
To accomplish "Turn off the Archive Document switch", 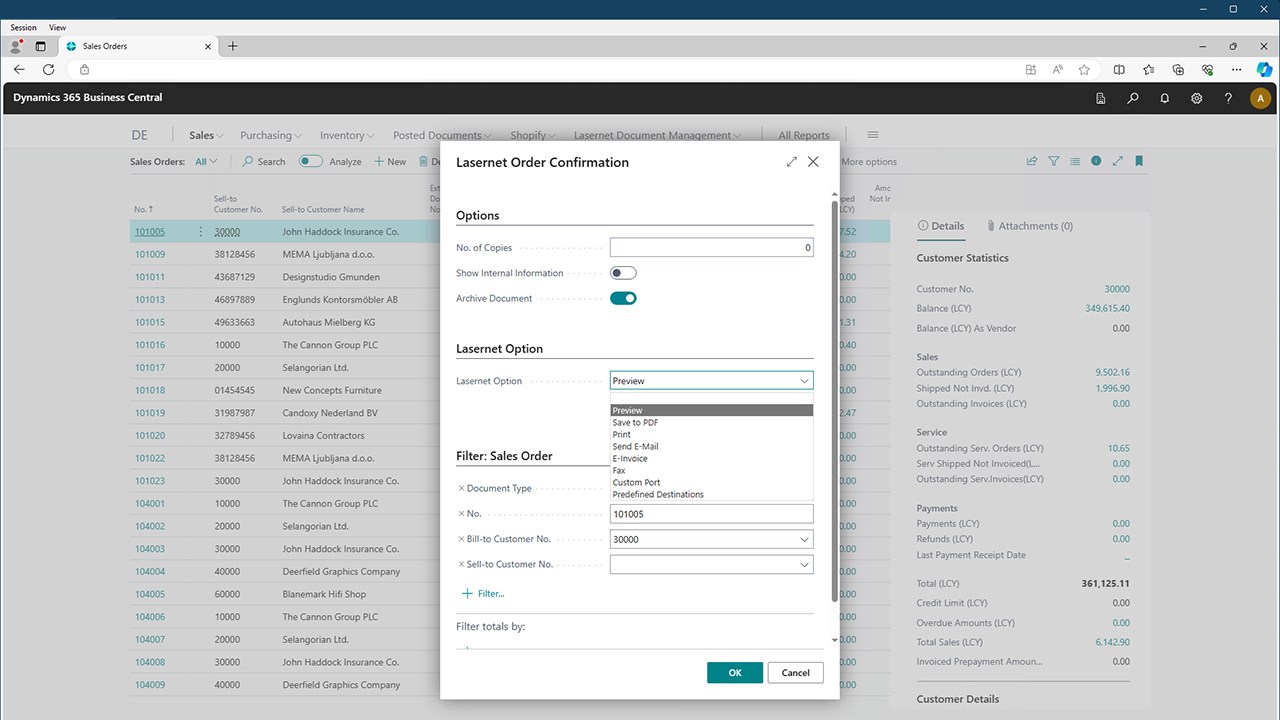I will coord(623,298).
